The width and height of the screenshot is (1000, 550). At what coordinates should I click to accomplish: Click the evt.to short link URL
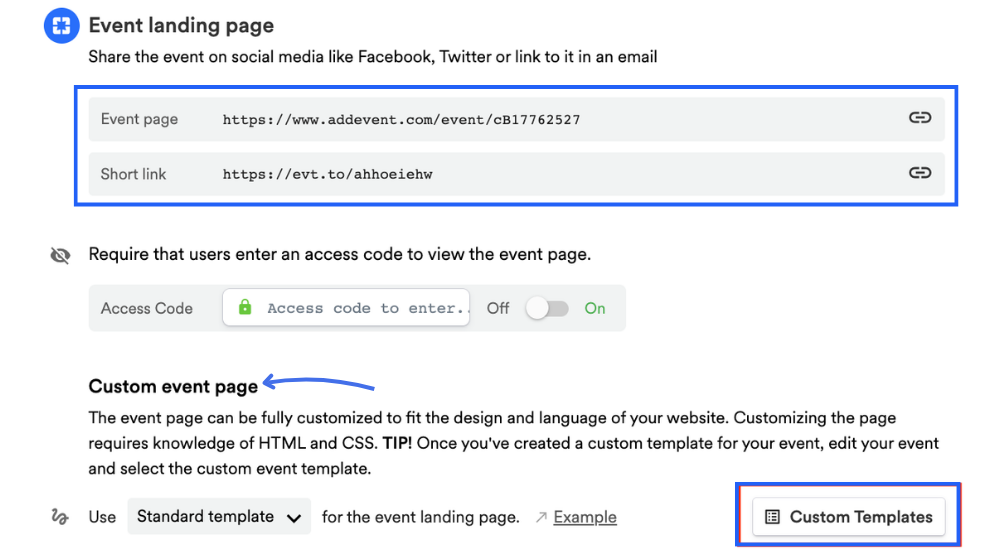(327, 174)
